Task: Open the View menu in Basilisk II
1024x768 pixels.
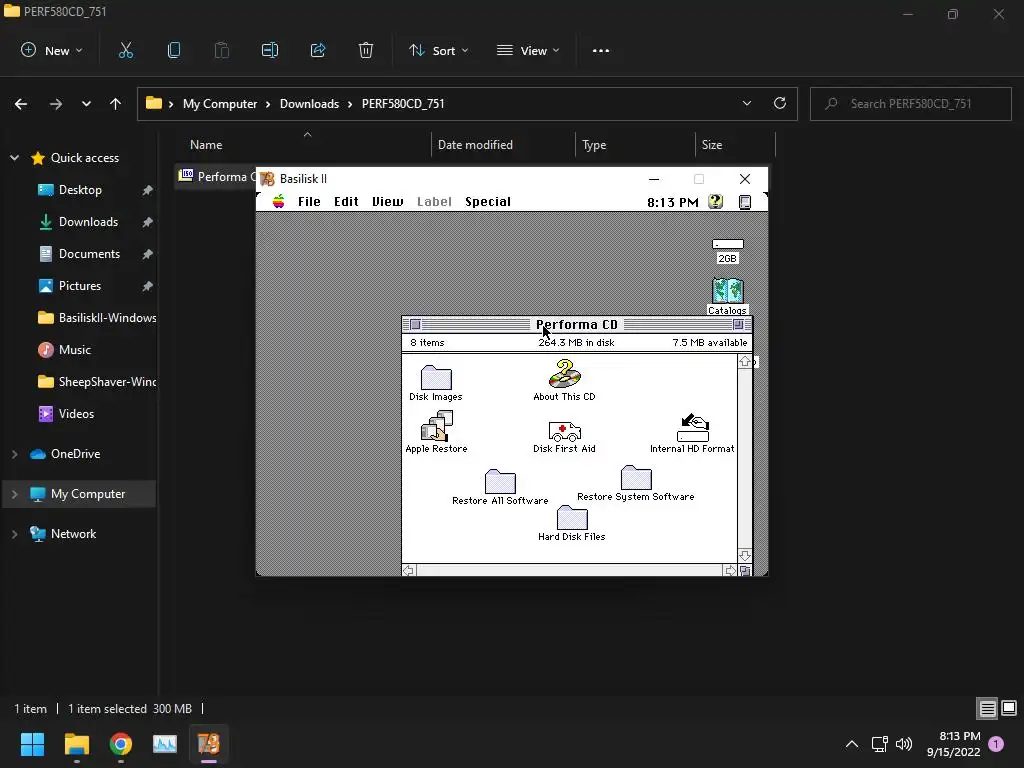Action: pyautogui.click(x=388, y=201)
